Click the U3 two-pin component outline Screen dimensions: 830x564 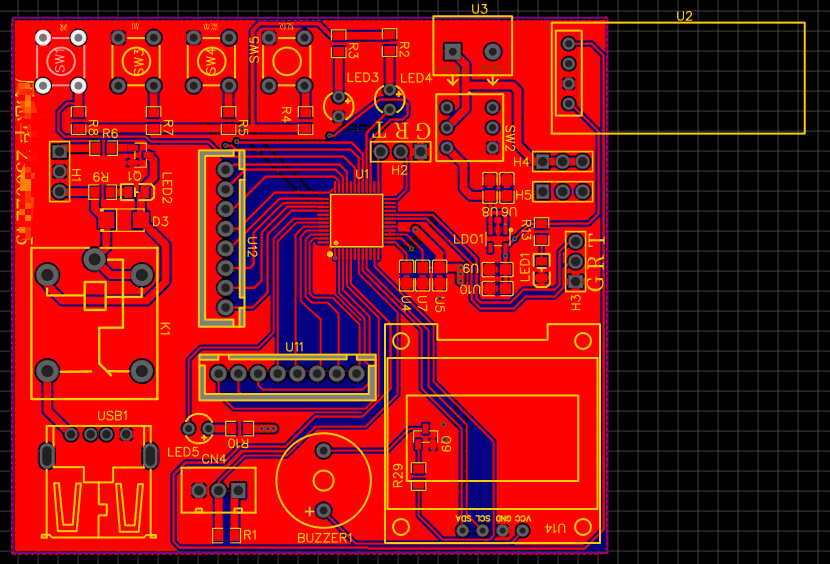click(x=473, y=46)
